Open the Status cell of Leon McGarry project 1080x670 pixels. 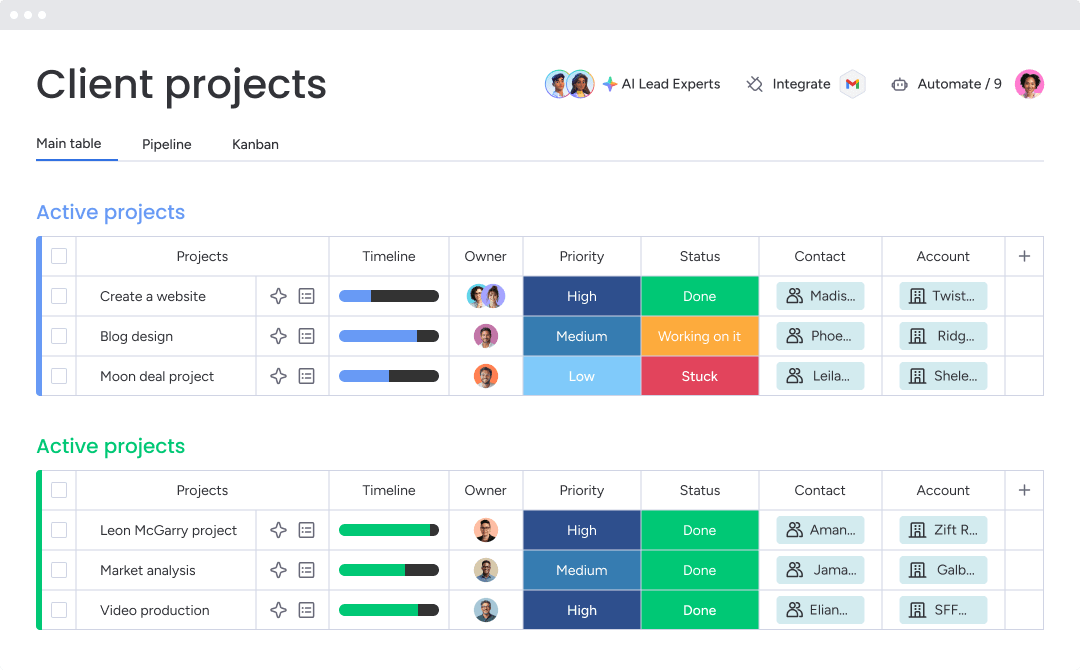click(699, 530)
